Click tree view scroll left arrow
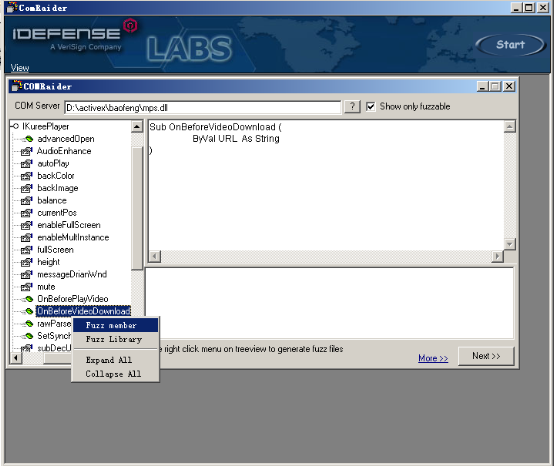 pos(16,358)
